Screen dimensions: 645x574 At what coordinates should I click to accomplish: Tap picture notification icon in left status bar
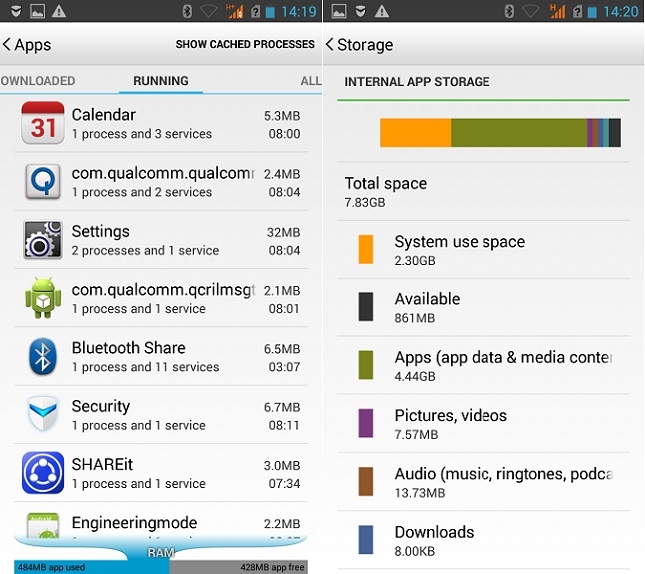coord(37,12)
